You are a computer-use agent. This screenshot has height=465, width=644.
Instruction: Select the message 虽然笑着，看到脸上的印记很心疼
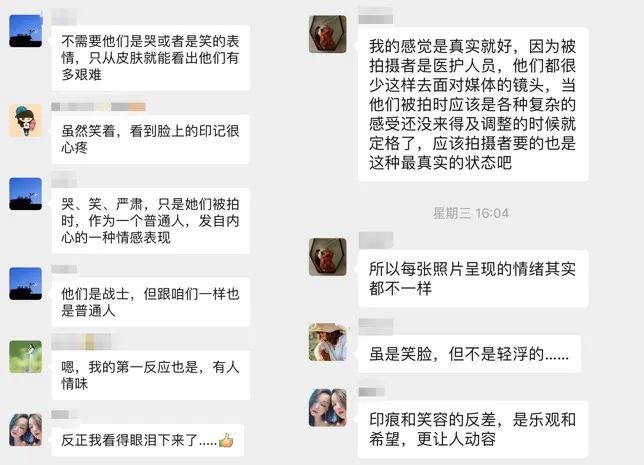(x=151, y=139)
